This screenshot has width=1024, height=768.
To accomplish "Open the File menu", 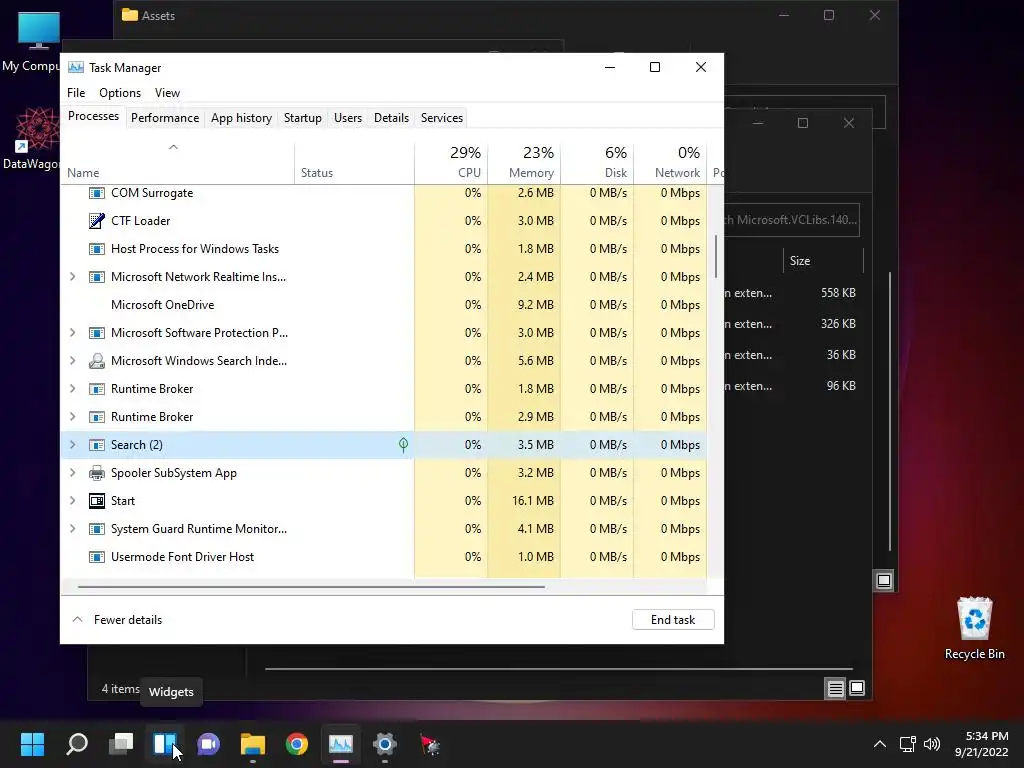I will (76, 93).
